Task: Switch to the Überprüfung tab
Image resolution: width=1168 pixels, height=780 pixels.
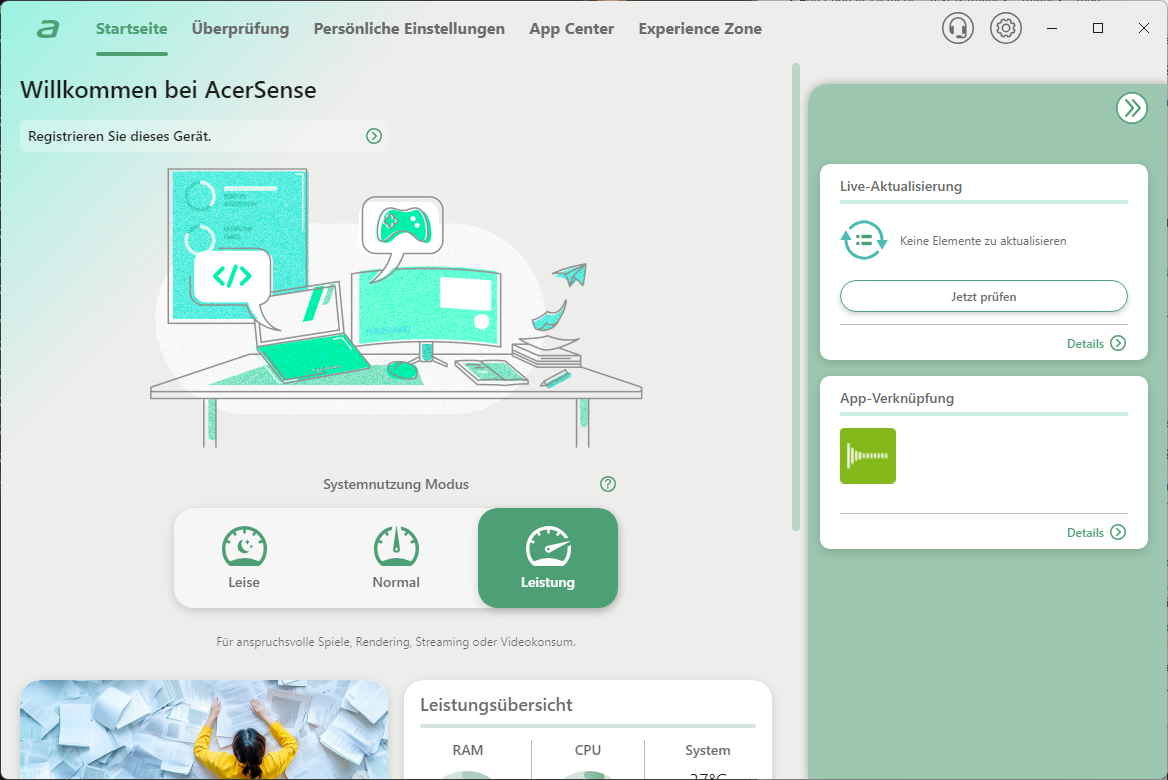Action: tap(240, 29)
